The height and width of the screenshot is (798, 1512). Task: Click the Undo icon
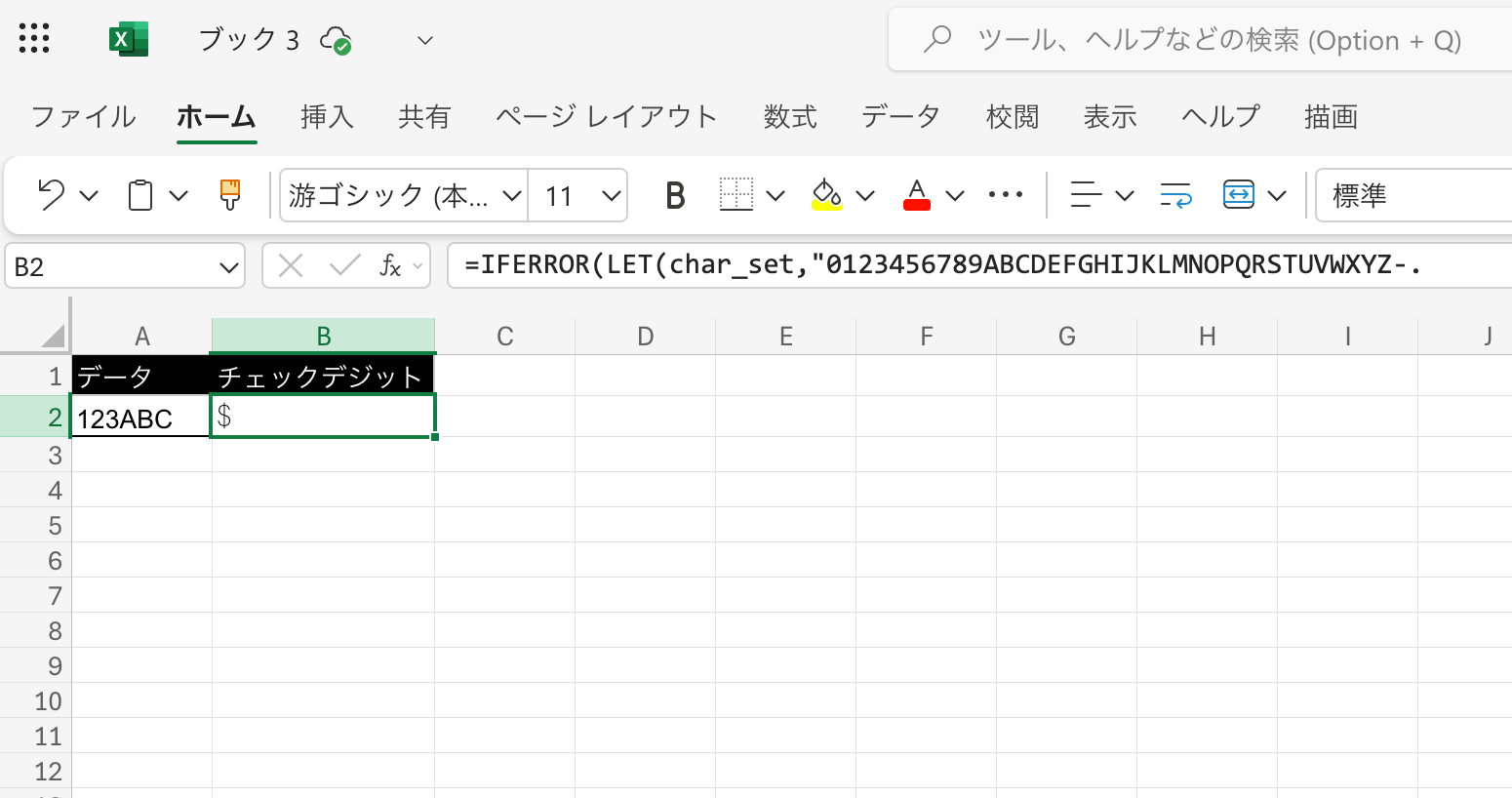51,195
